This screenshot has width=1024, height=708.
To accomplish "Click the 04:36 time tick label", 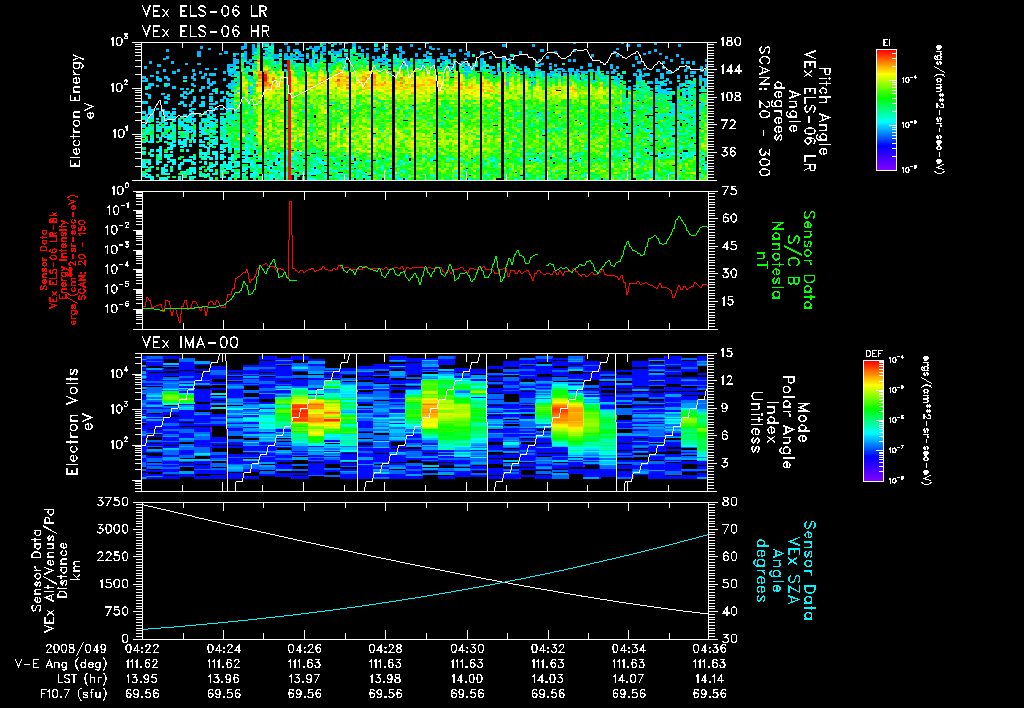I will (x=709, y=649).
